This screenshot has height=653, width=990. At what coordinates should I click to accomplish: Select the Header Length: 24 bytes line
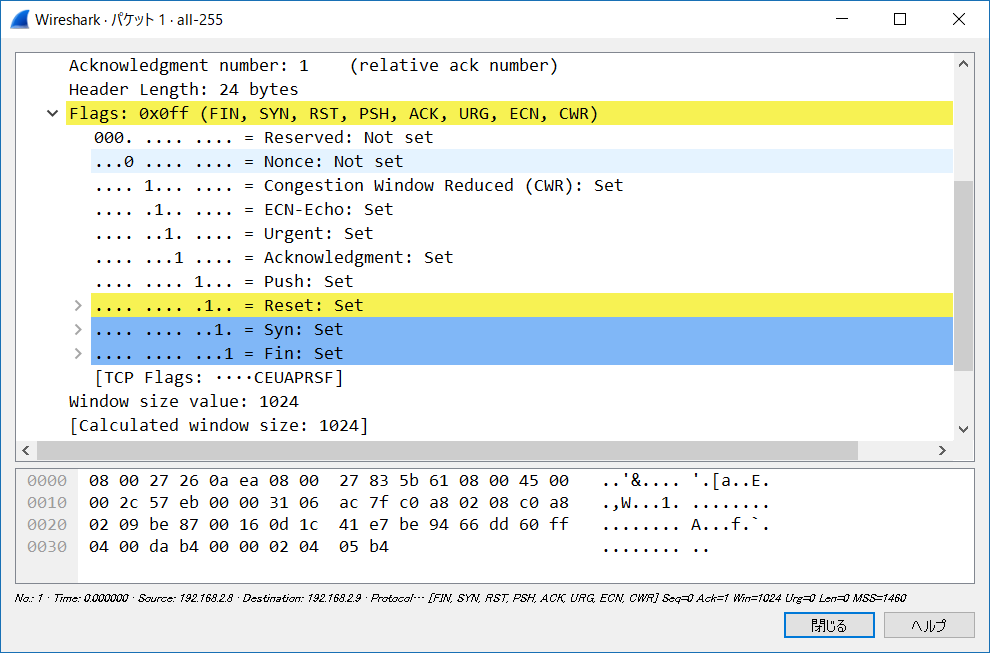tap(183, 90)
